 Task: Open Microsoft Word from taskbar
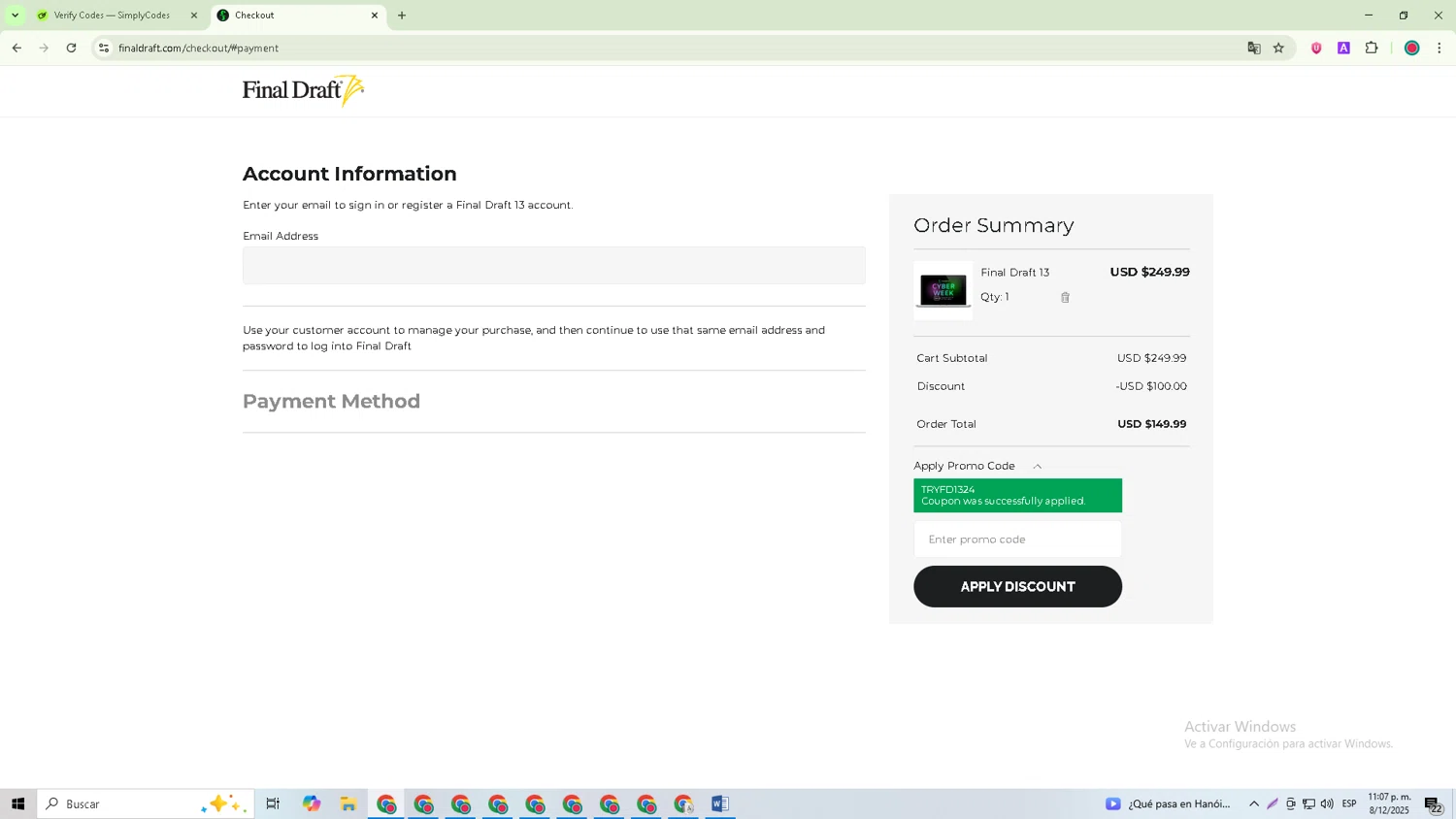click(719, 803)
